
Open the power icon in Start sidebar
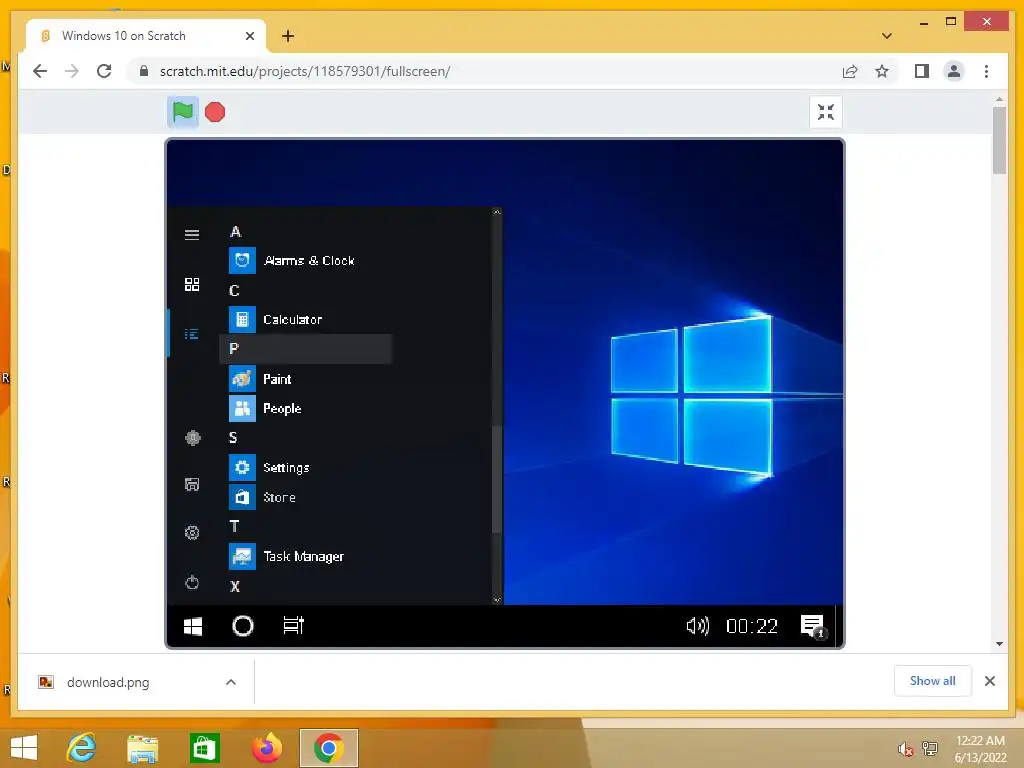pyautogui.click(x=192, y=582)
